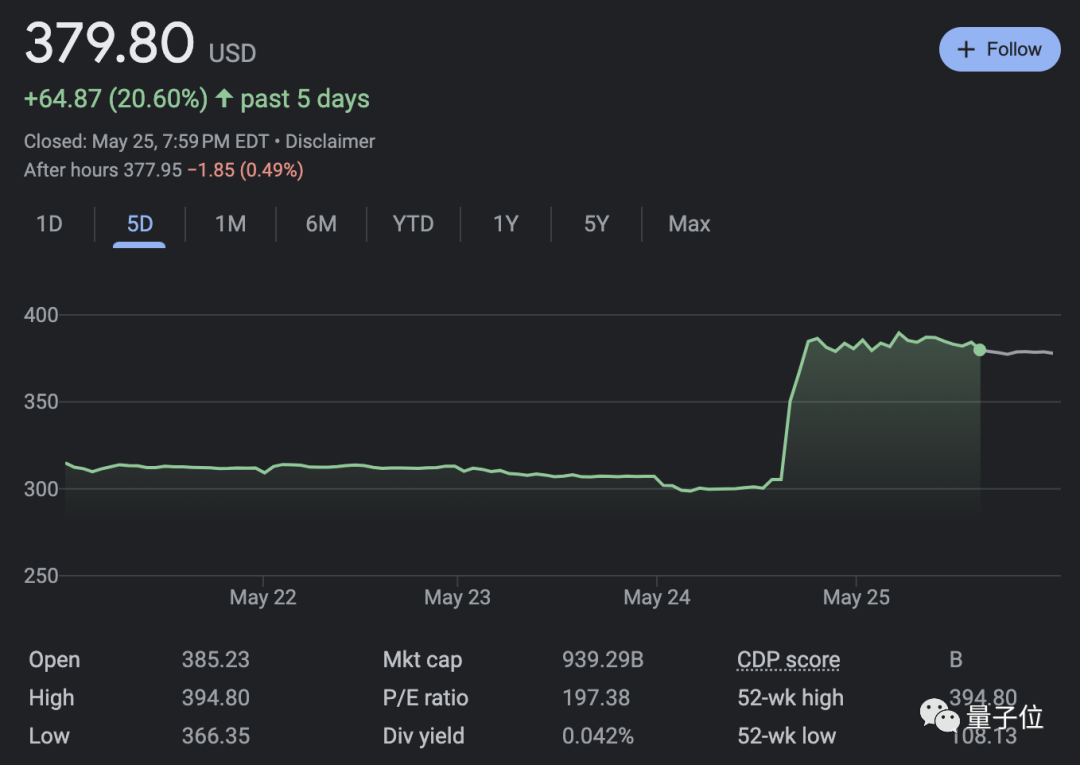This screenshot has width=1080, height=765.
Task: Click the 379.80 price heading
Action: (109, 45)
